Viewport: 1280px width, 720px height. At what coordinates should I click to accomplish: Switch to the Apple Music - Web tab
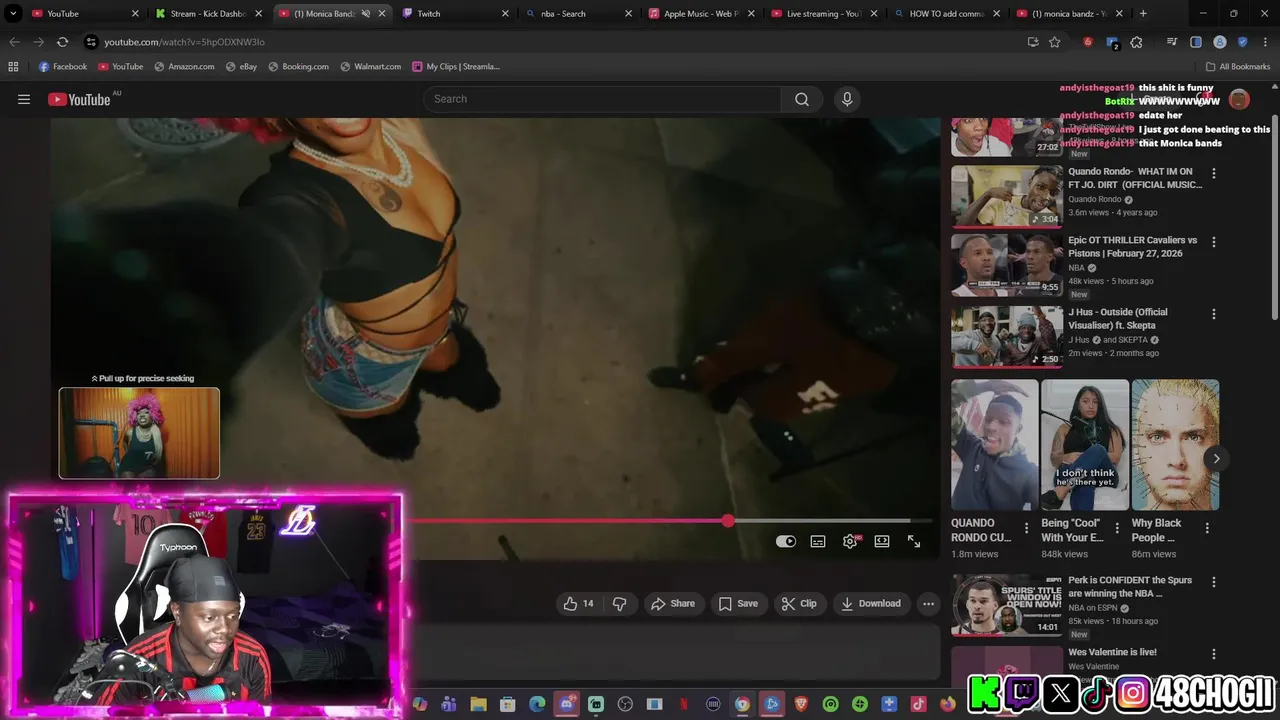coord(701,14)
